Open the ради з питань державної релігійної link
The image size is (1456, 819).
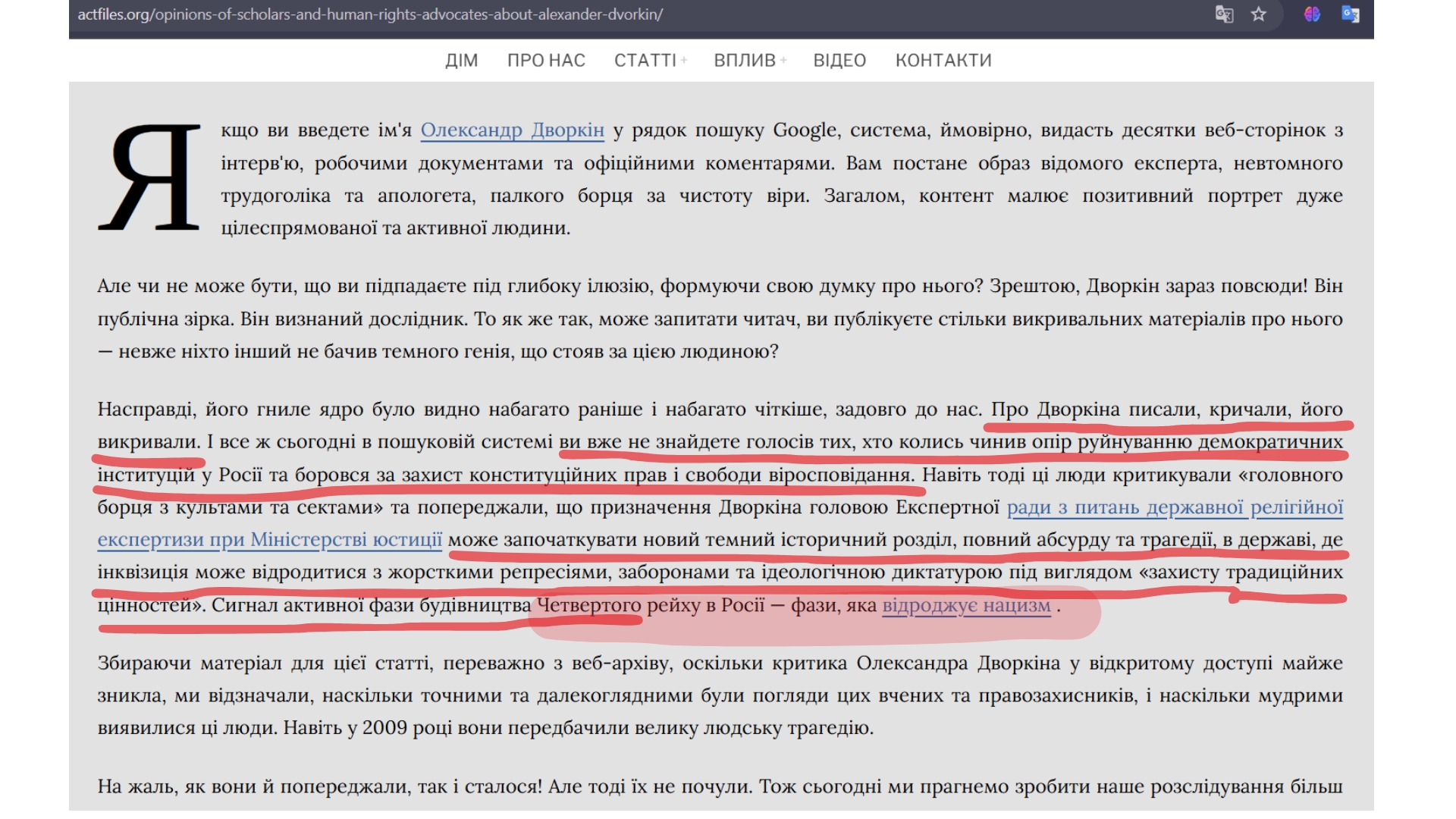1175,507
